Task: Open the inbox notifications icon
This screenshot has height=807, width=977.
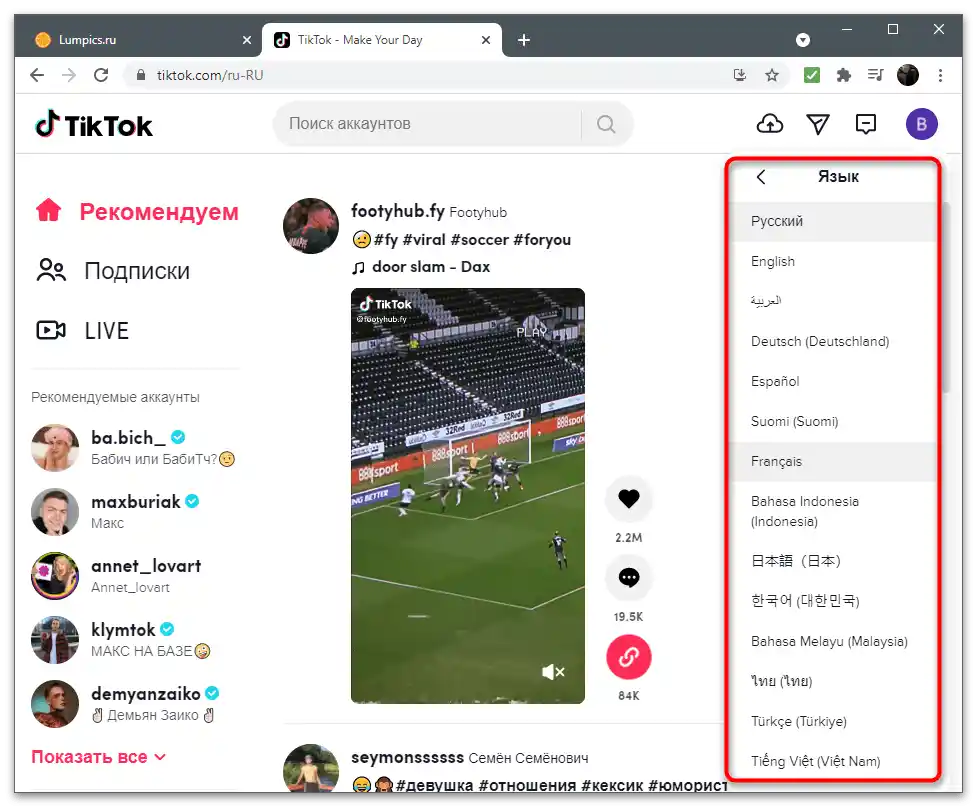Action: tap(865, 124)
